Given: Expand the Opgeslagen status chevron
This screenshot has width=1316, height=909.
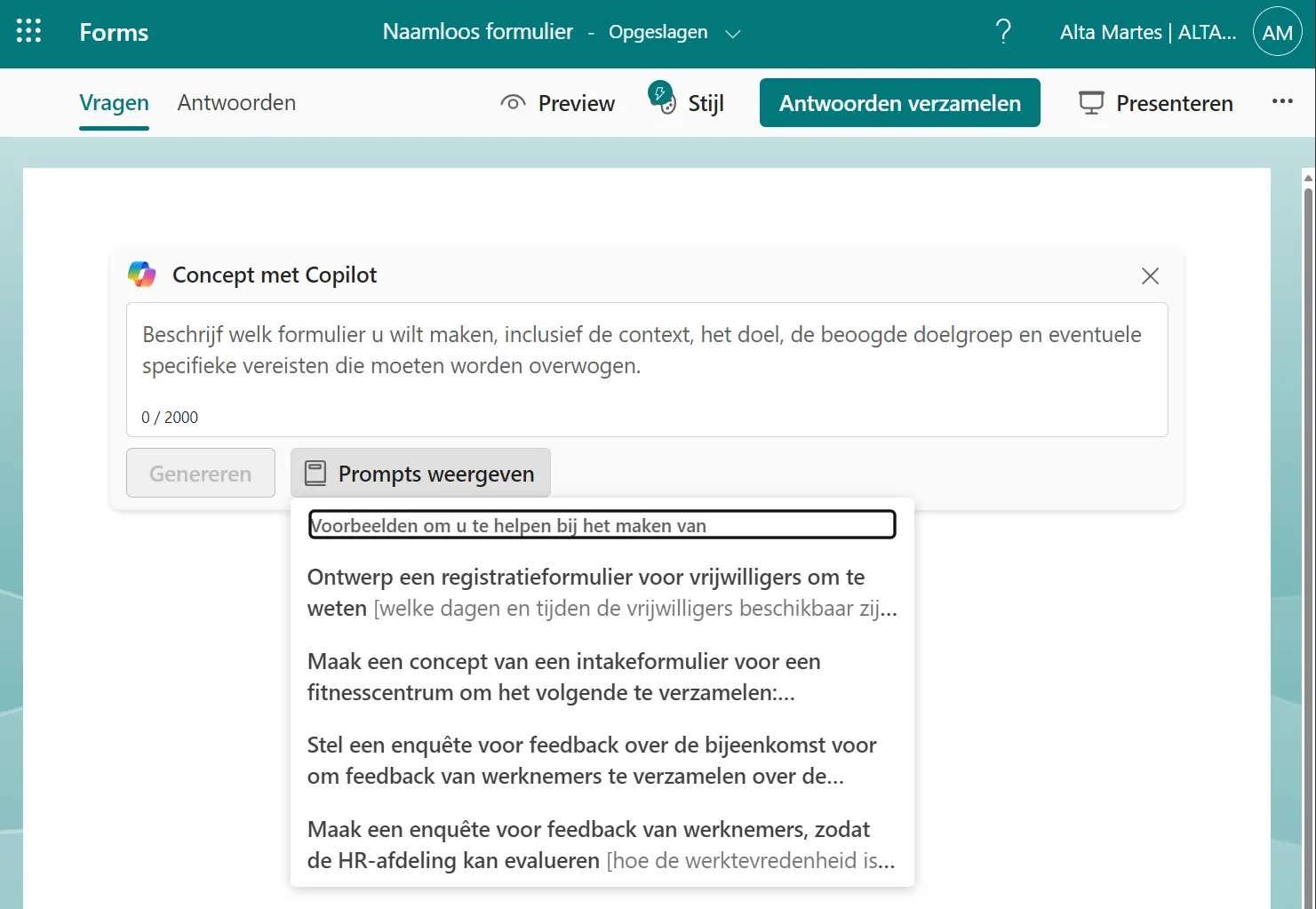Looking at the screenshot, I should [x=733, y=34].
